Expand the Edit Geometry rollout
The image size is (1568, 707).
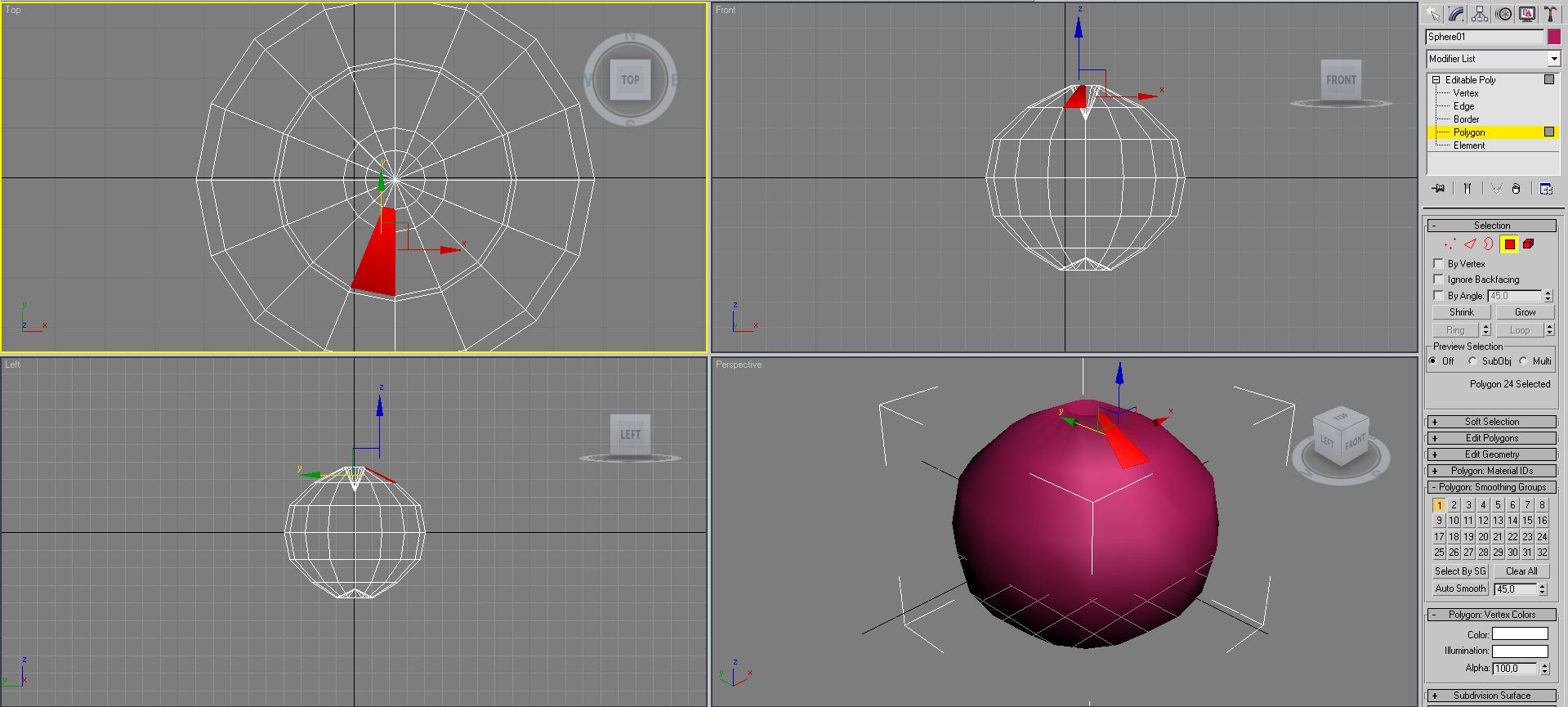pos(1491,454)
